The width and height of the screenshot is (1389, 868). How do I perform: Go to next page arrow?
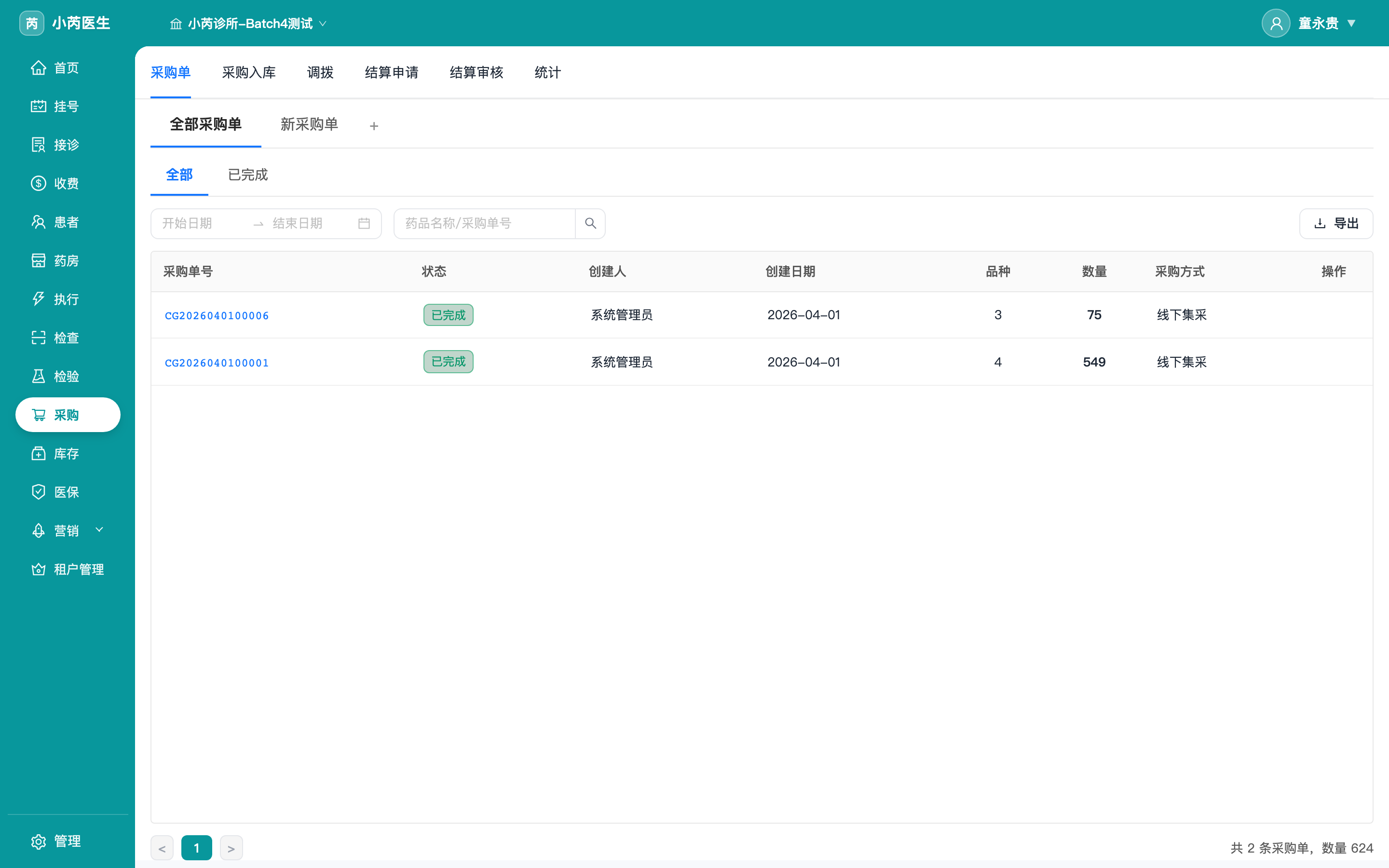coord(231,848)
